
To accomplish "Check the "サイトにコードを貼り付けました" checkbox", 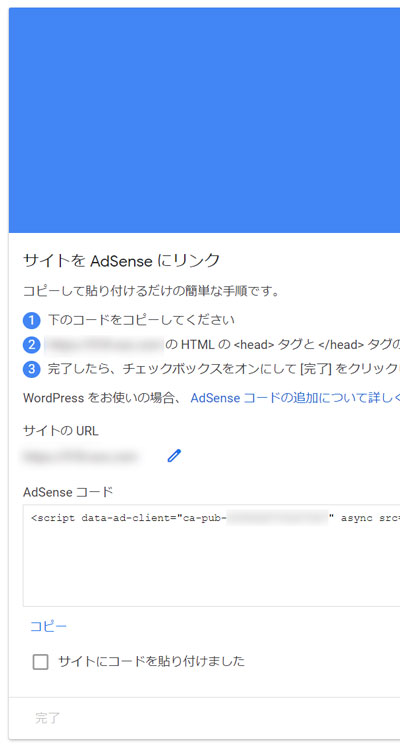I will pyautogui.click(x=41, y=662).
